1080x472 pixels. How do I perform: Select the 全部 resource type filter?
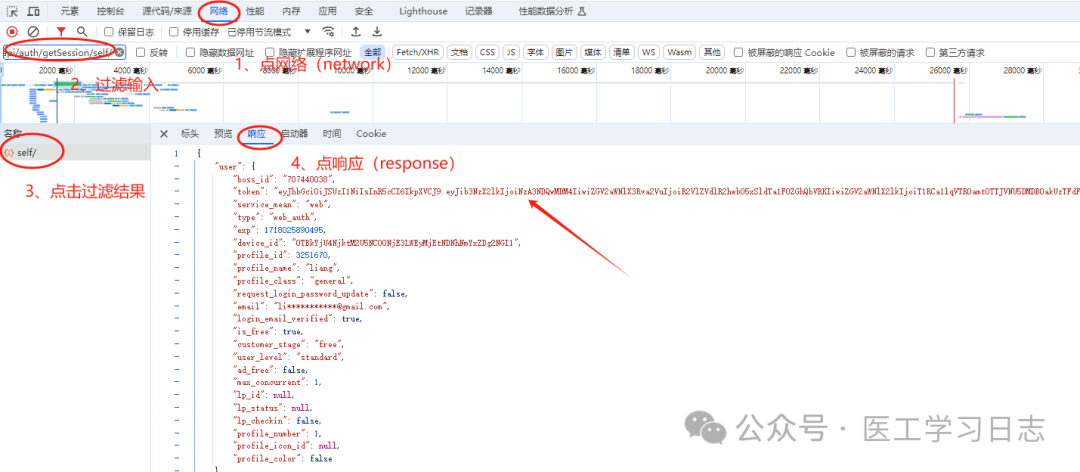point(372,52)
